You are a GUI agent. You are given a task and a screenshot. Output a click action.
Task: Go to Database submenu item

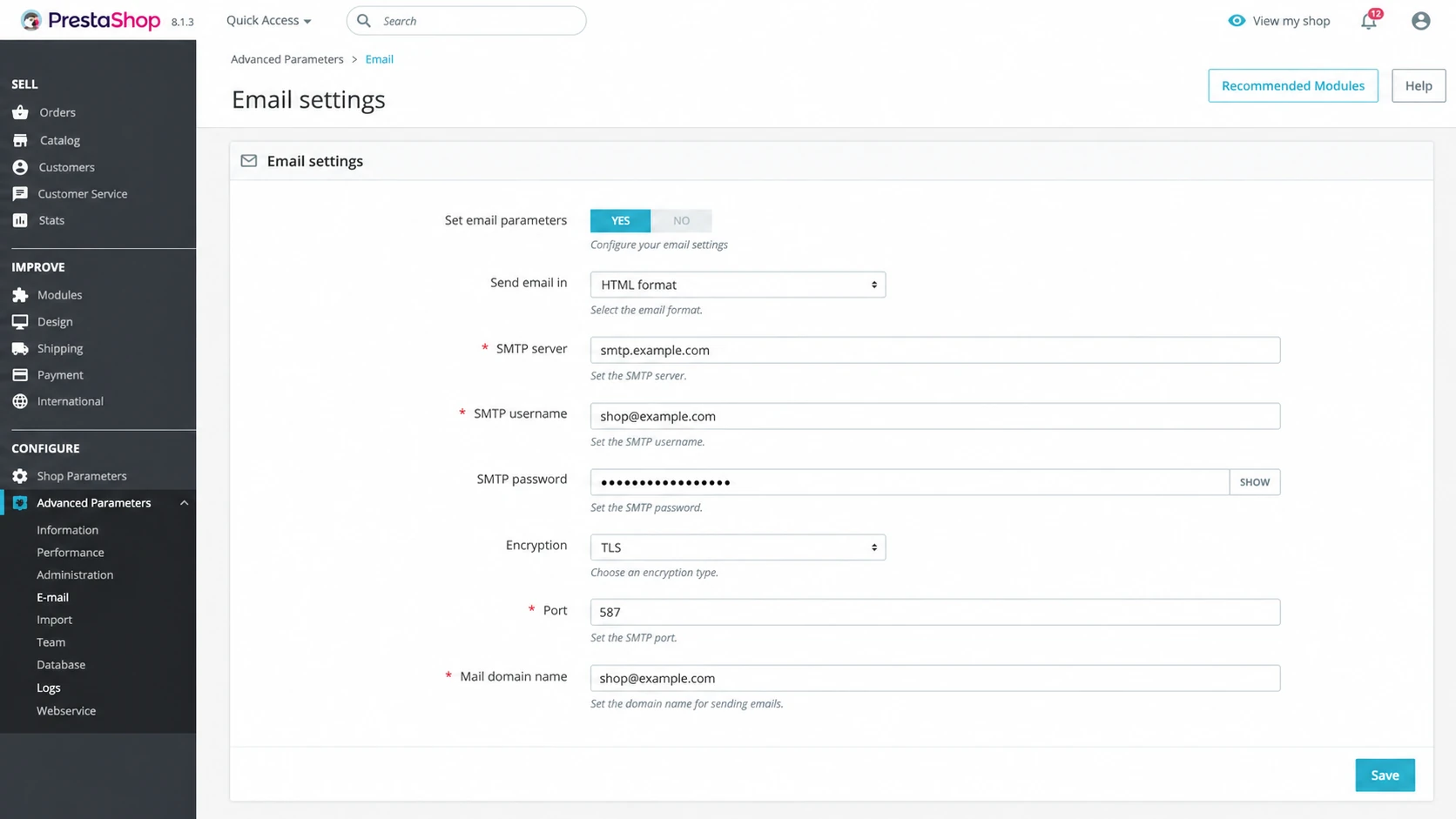pos(61,665)
